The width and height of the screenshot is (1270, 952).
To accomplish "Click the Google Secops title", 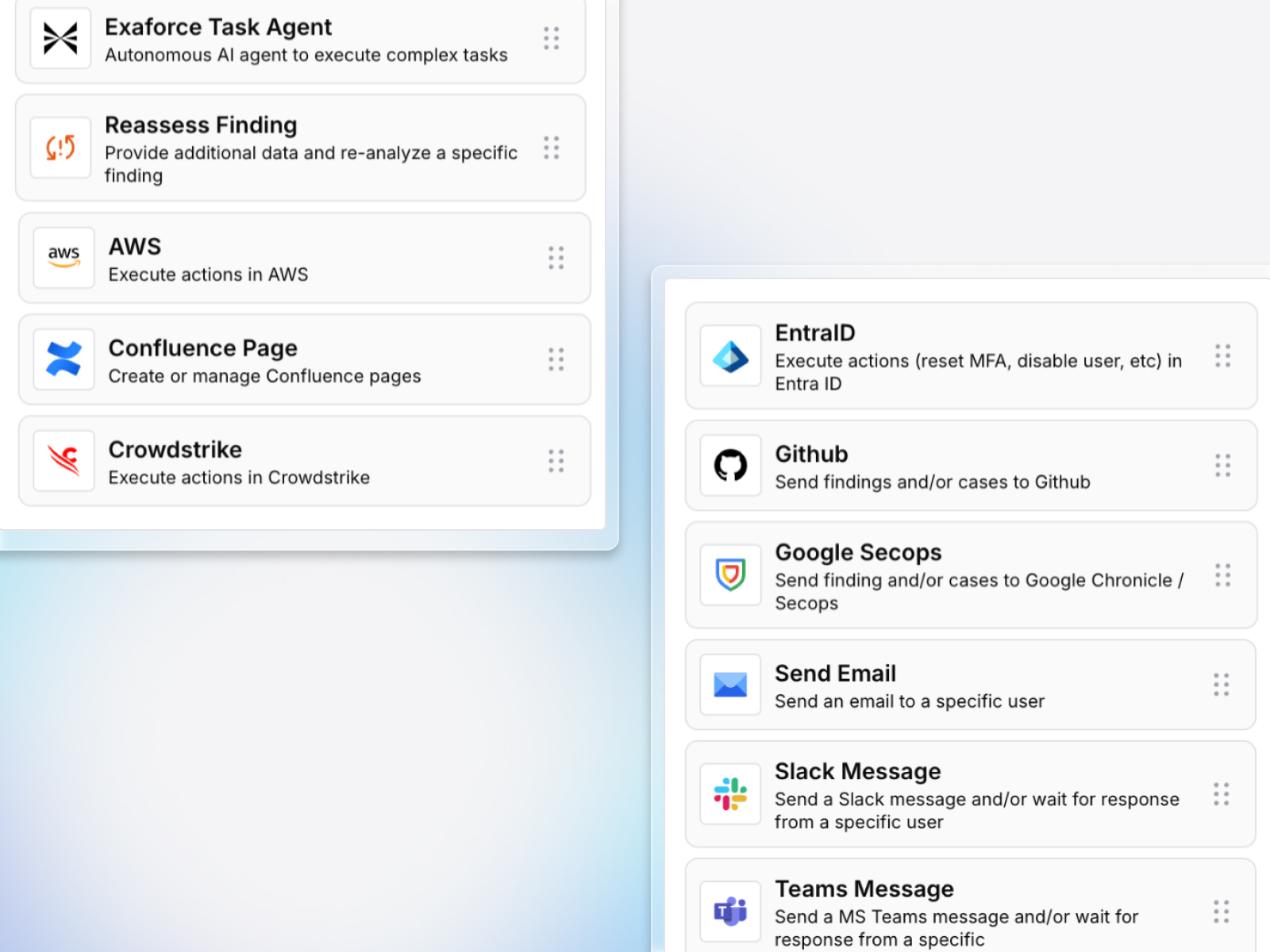I will tap(858, 552).
